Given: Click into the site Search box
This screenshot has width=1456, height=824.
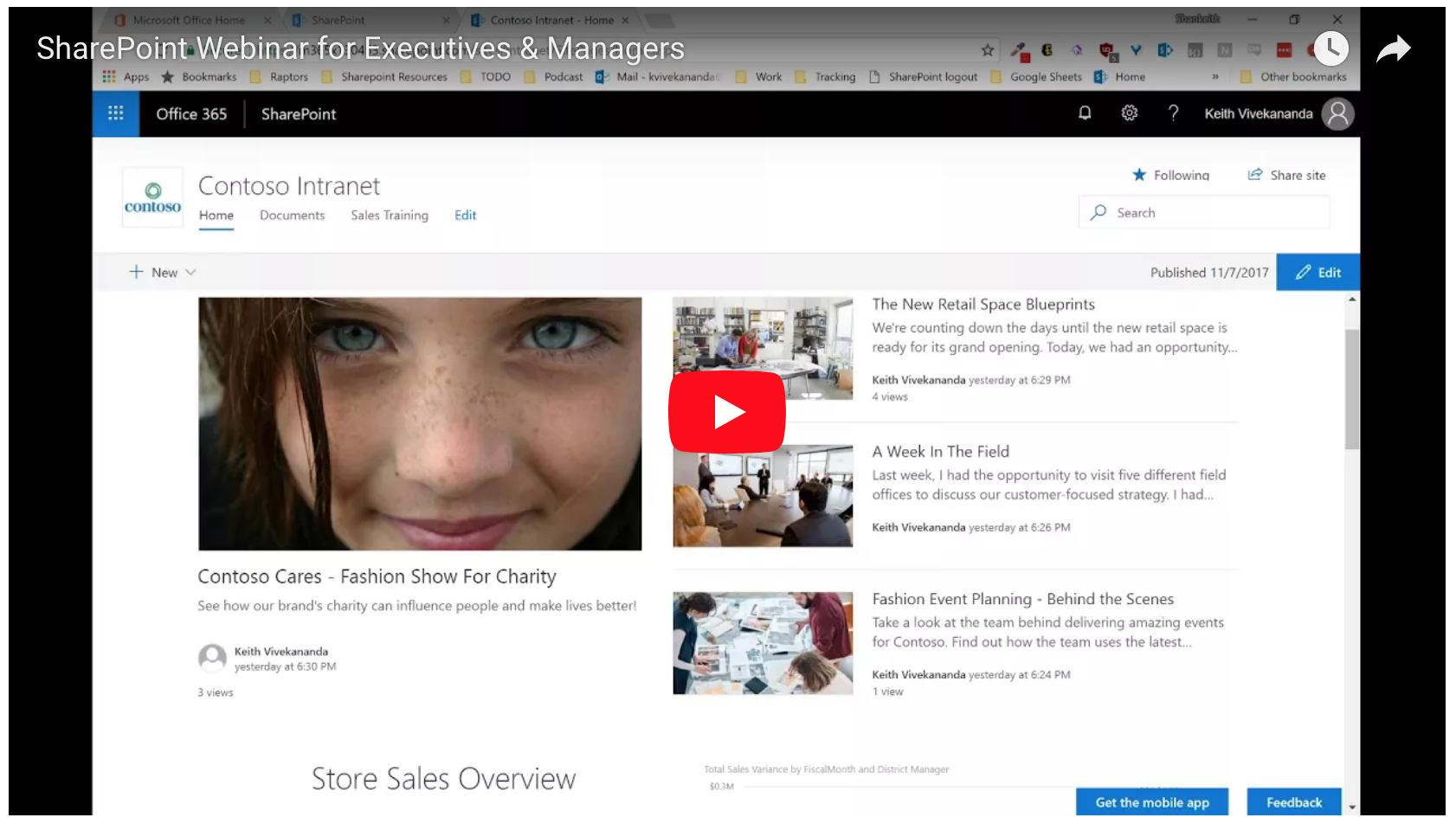Looking at the screenshot, I should click(x=1204, y=212).
